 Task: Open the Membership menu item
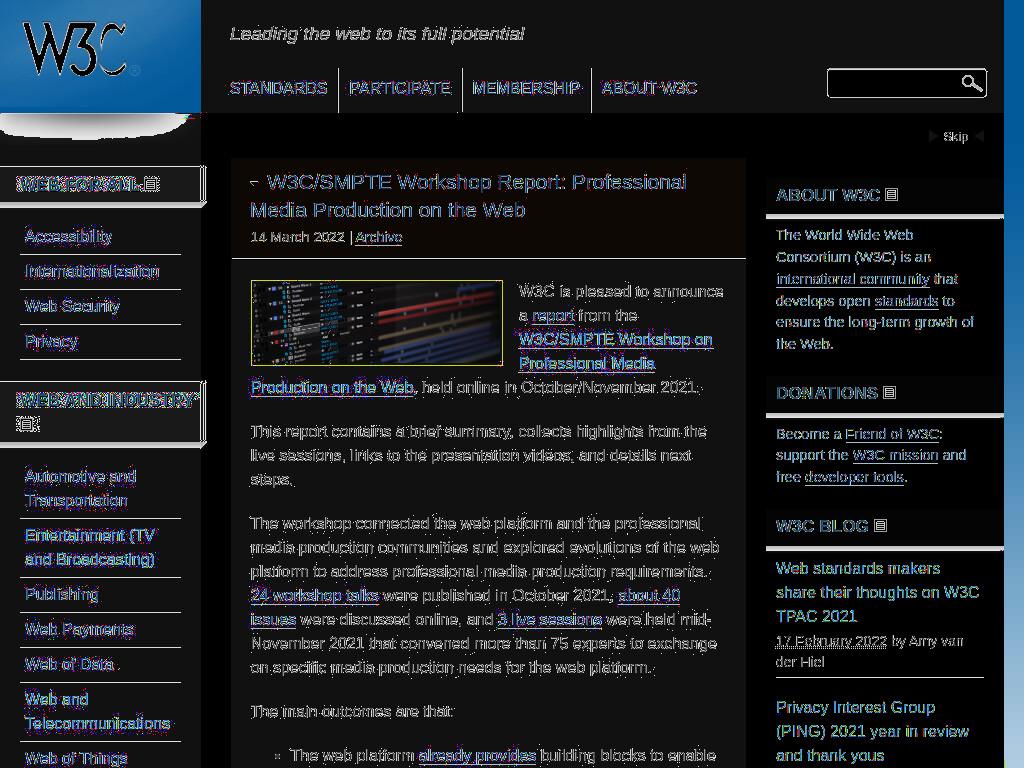pos(526,88)
